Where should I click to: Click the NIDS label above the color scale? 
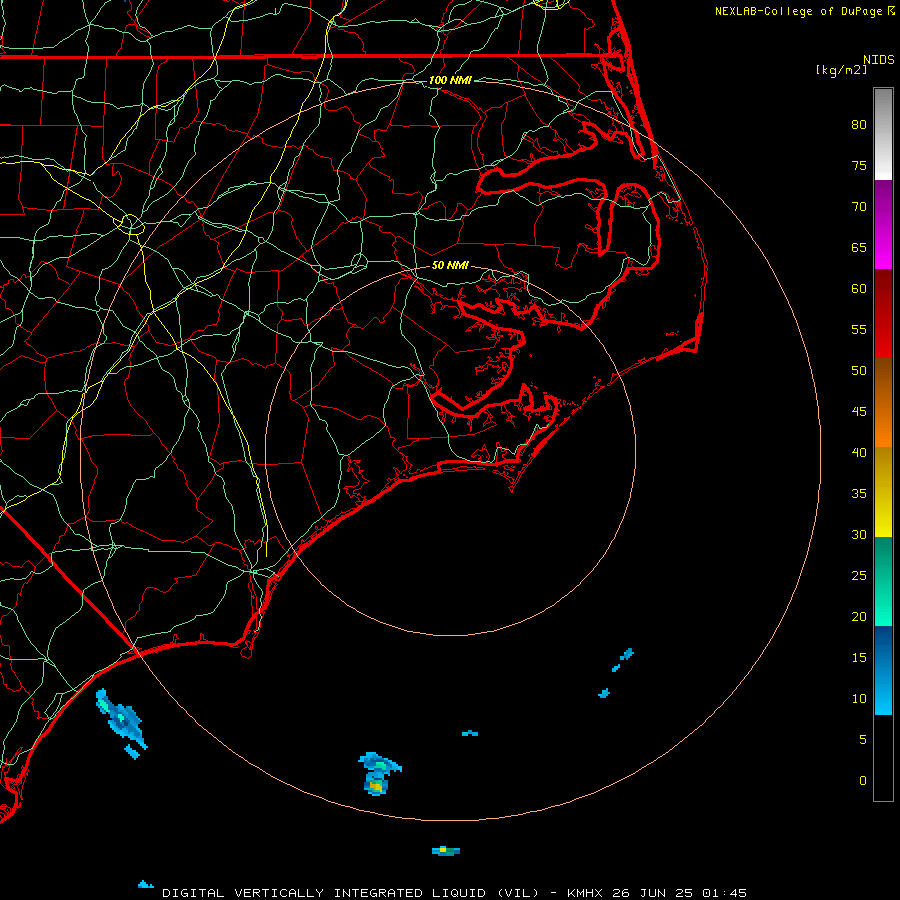[879, 60]
